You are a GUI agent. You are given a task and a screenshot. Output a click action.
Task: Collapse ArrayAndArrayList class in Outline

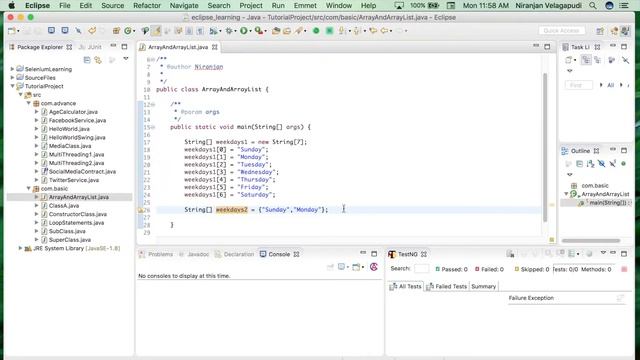click(x=566, y=194)
